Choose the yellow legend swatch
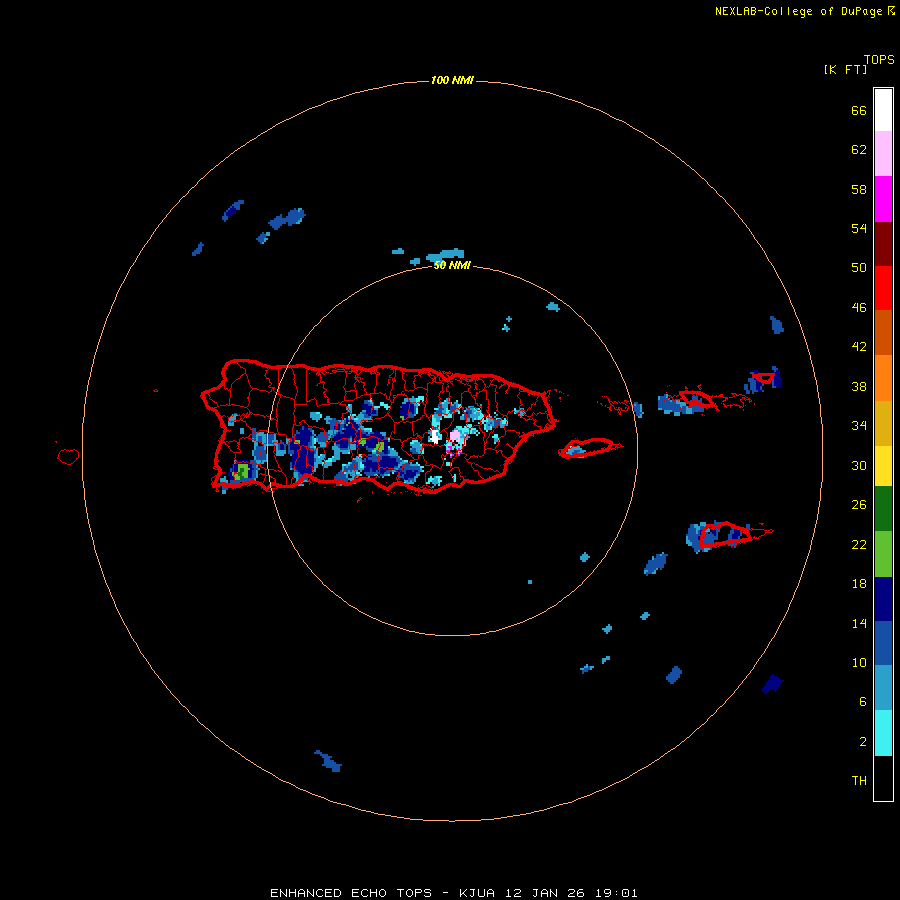The image size is (900, 900). pos(883,466)
